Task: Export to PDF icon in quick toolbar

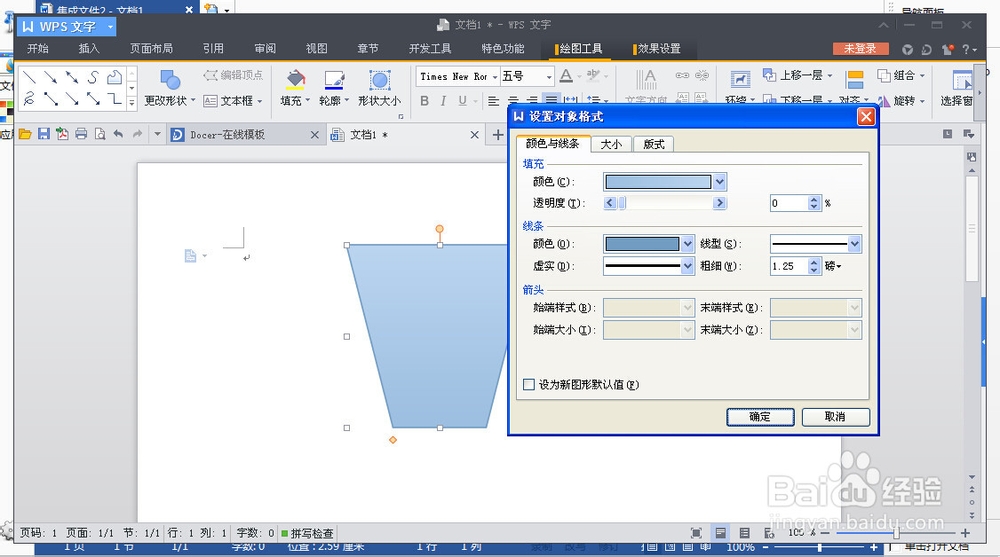Action: pyautogui.click(x=62, y=134)
